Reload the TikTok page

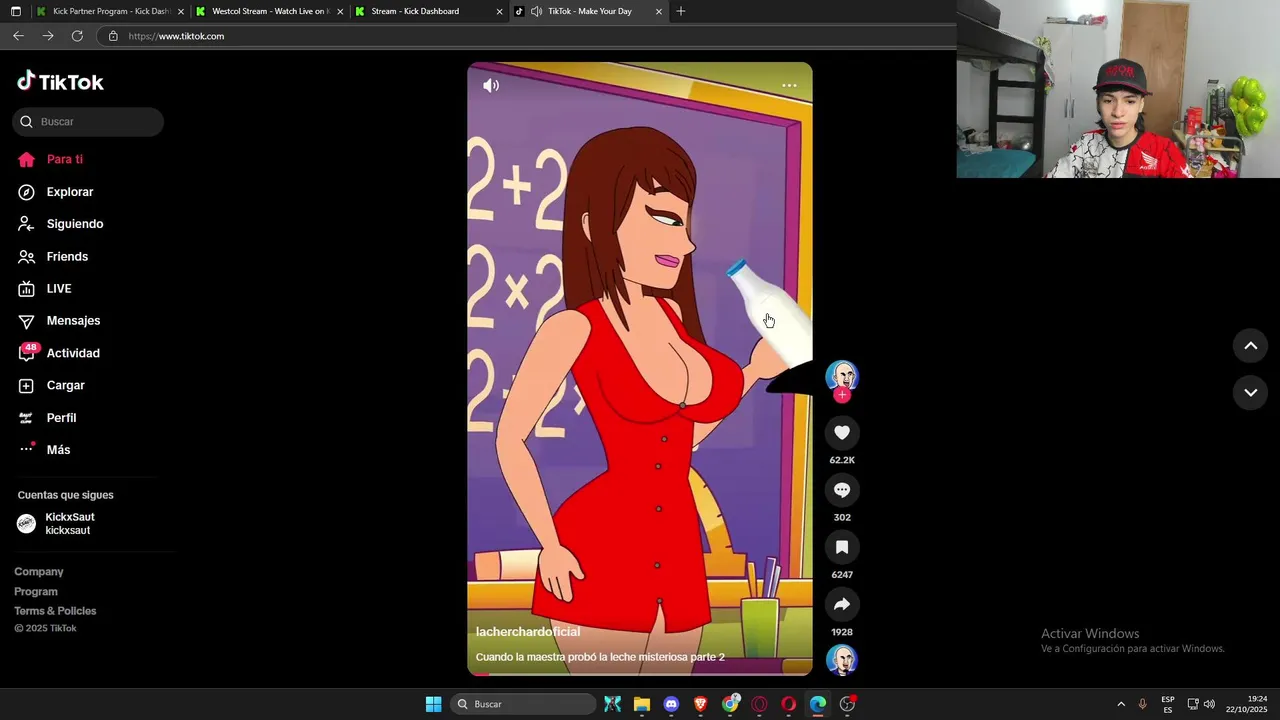pyautogui.click(x=77, y=36)
